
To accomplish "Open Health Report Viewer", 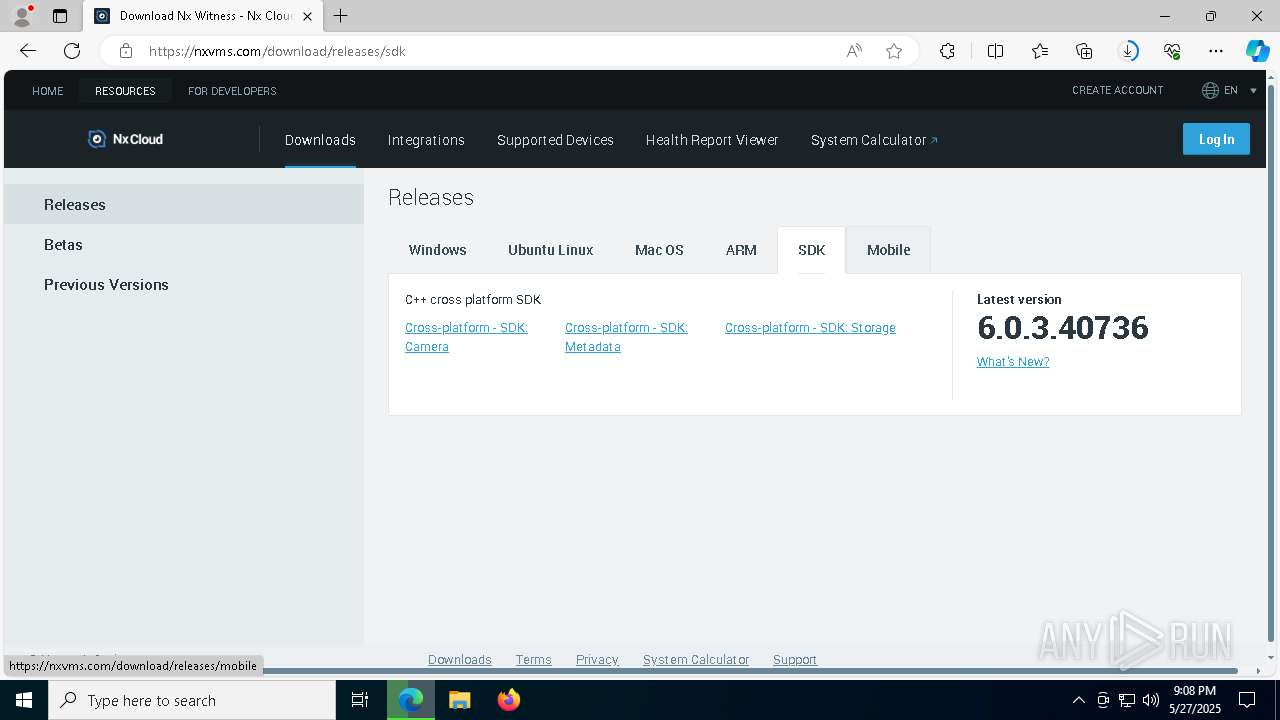I will tap(712, 140).
